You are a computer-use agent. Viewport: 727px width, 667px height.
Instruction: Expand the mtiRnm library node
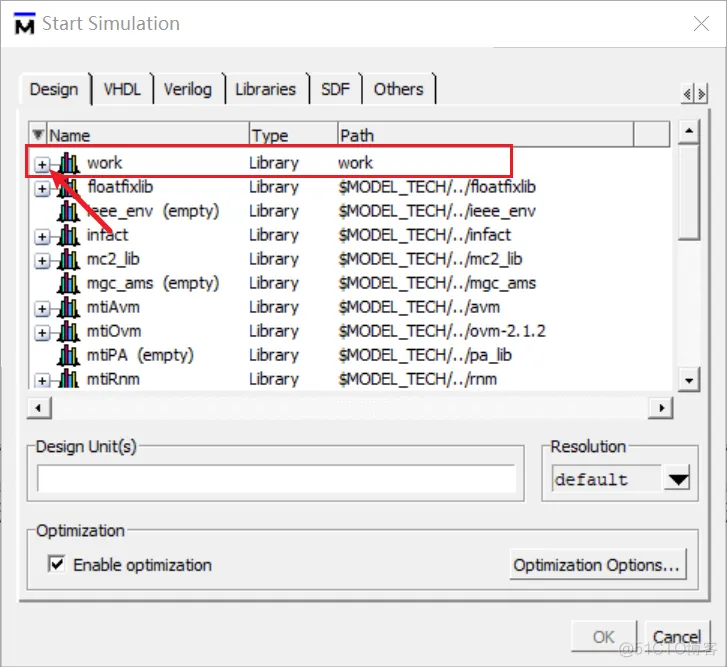pos(42,381)
